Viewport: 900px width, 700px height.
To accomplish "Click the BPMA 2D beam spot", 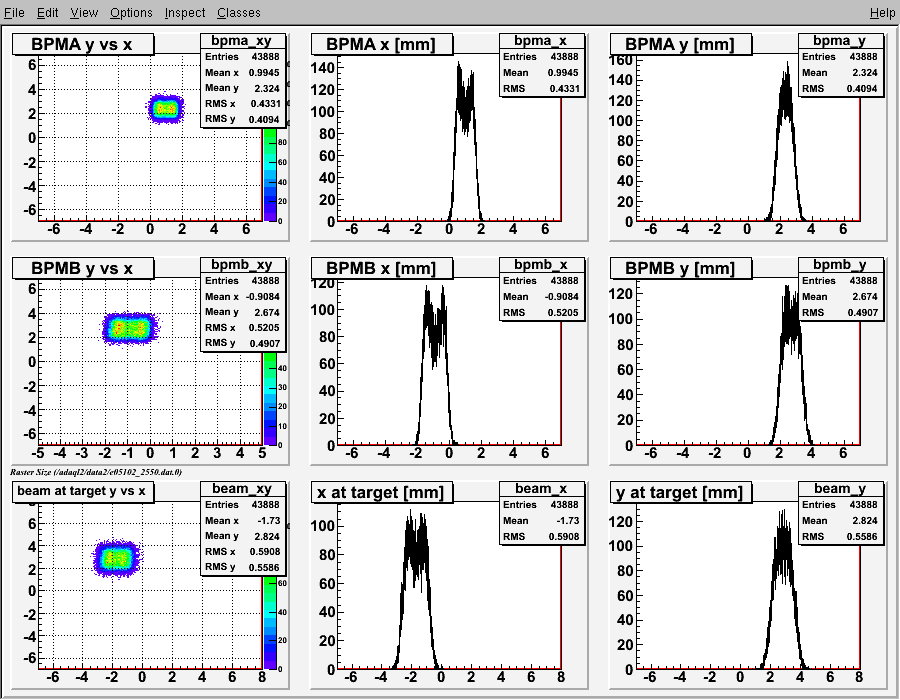I will point(166,109).
